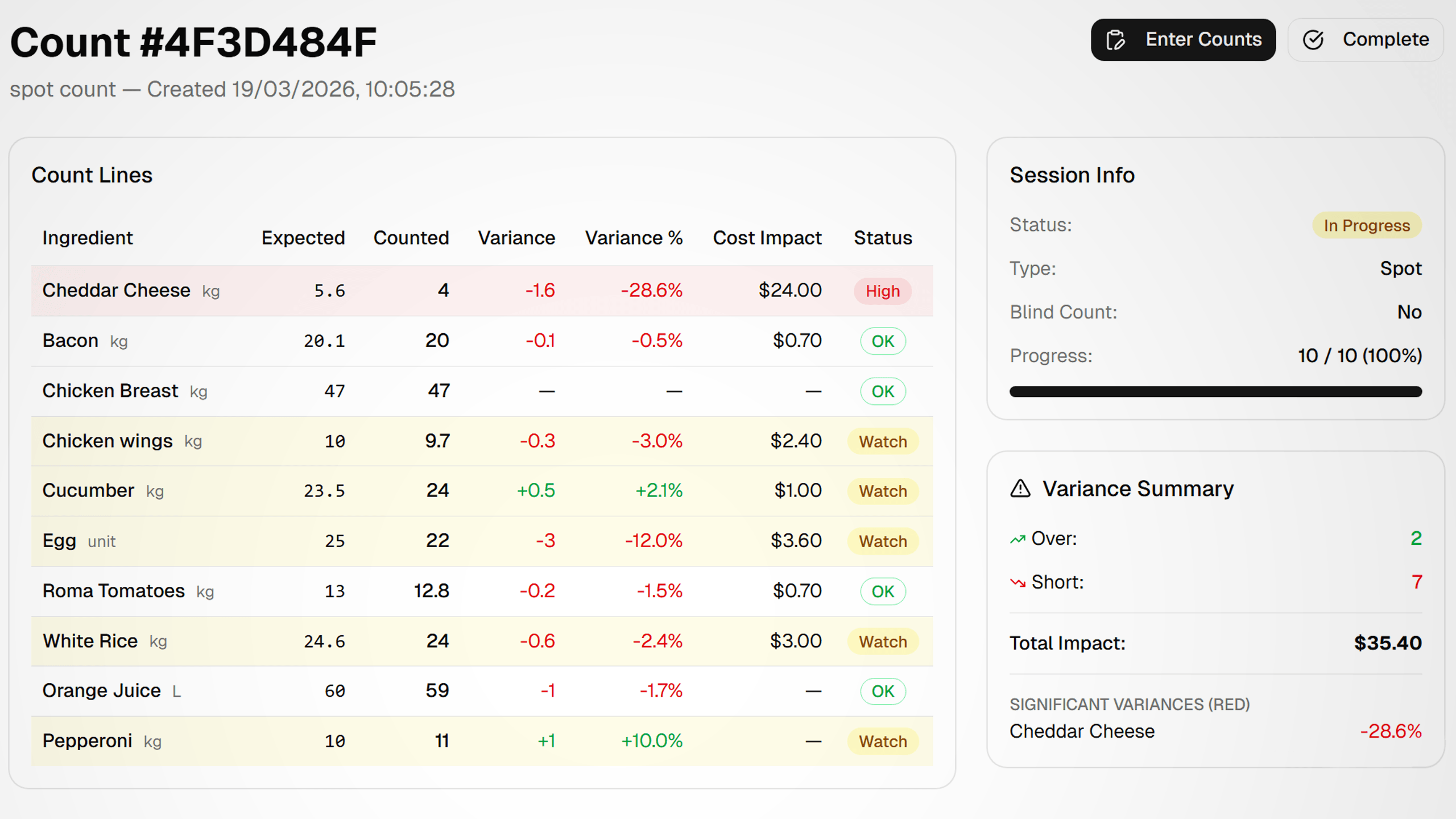Toggle the OK status on Orange Juice
Viewport: 1456px width, 819px height.
(882, 691)
